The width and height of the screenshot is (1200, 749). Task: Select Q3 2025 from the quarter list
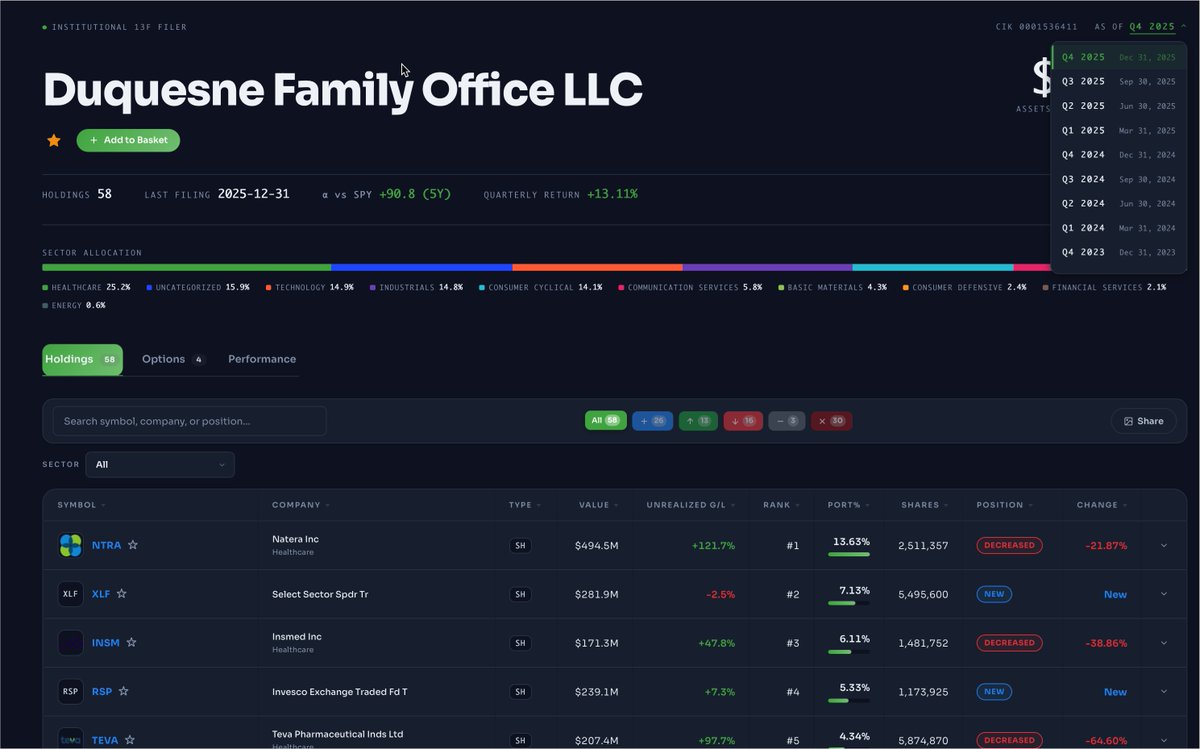(1118, 82)
